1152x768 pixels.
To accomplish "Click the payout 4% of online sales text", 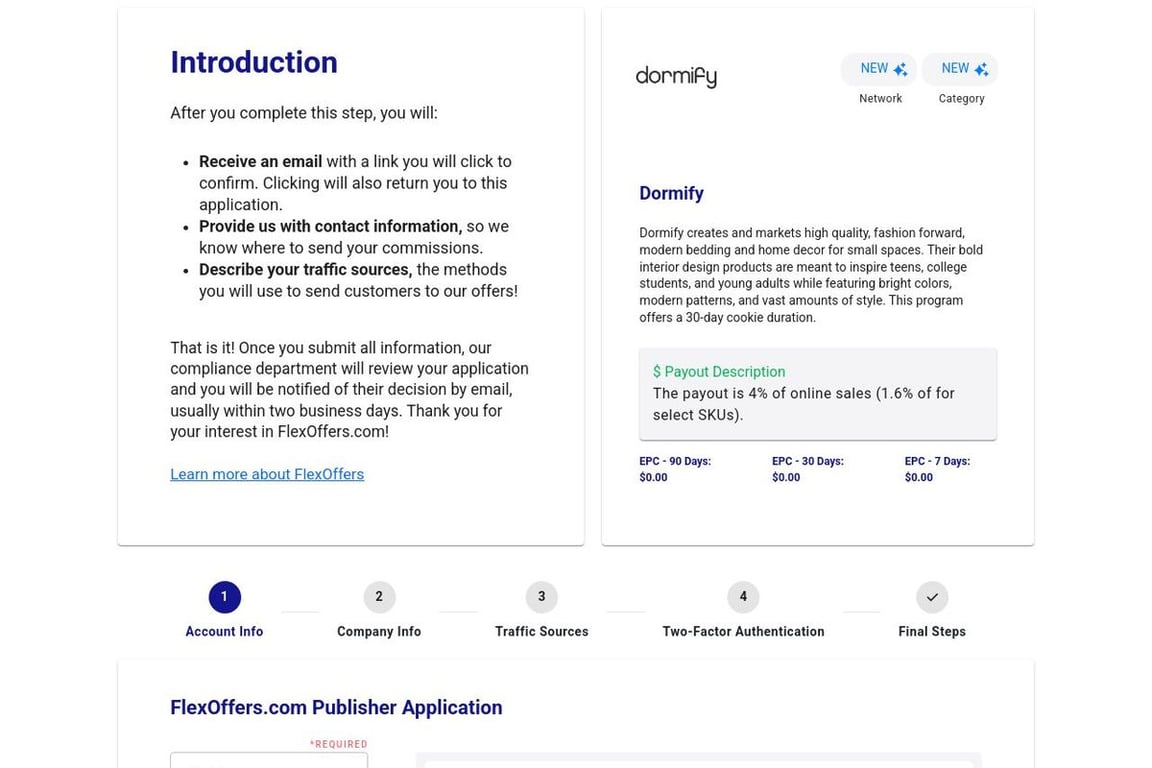I will click(804, 404).
